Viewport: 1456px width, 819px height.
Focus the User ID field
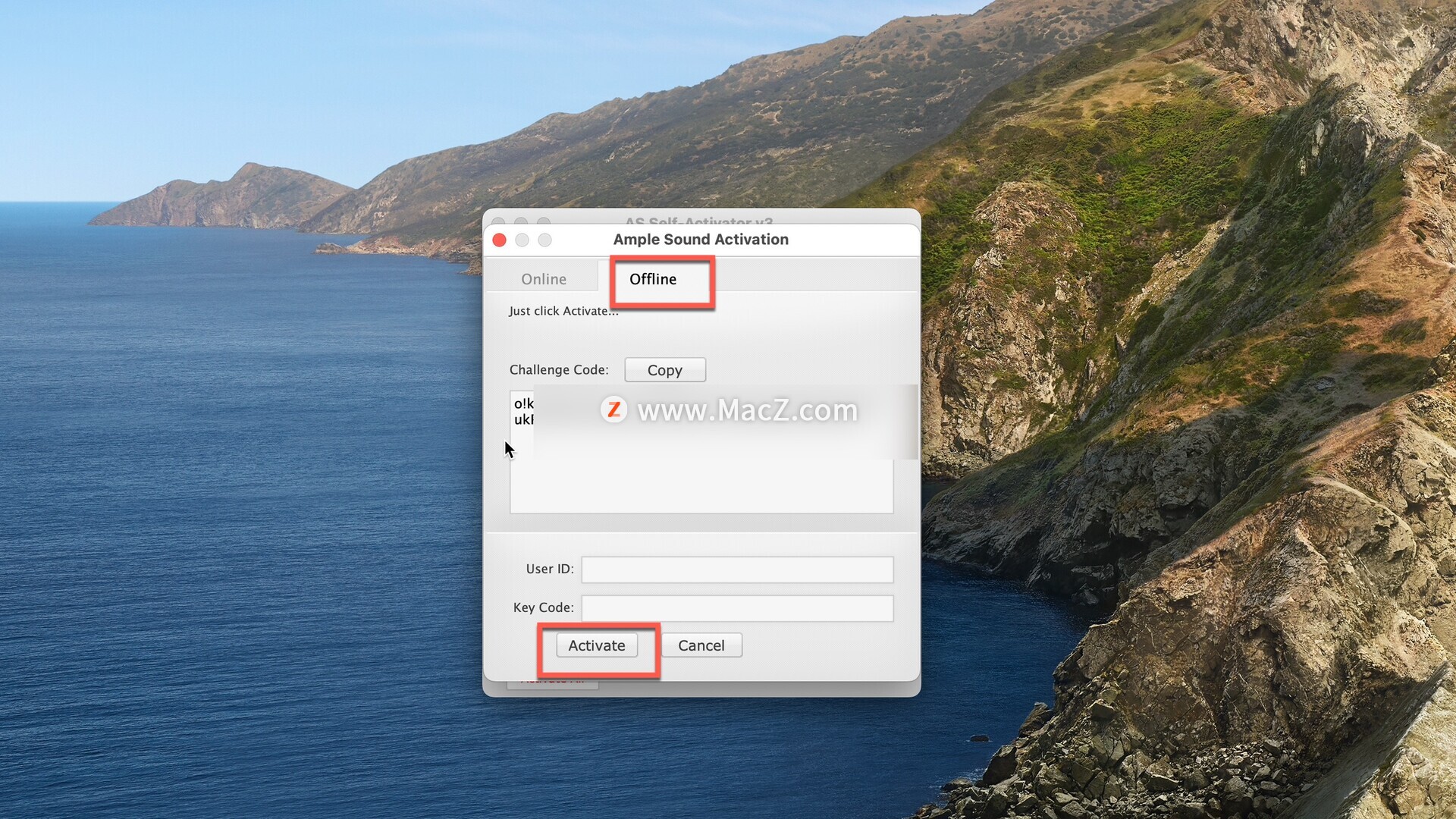pos(737,570)
